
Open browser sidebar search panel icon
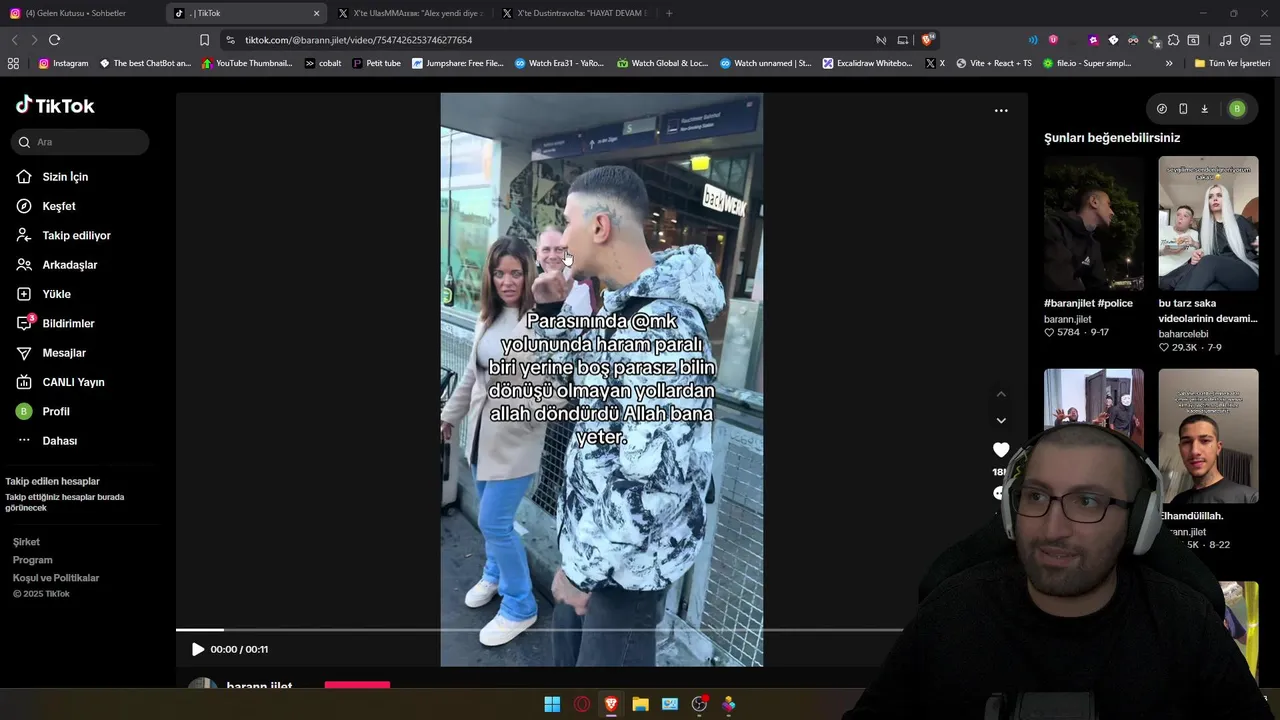(x=1193, y=40)
